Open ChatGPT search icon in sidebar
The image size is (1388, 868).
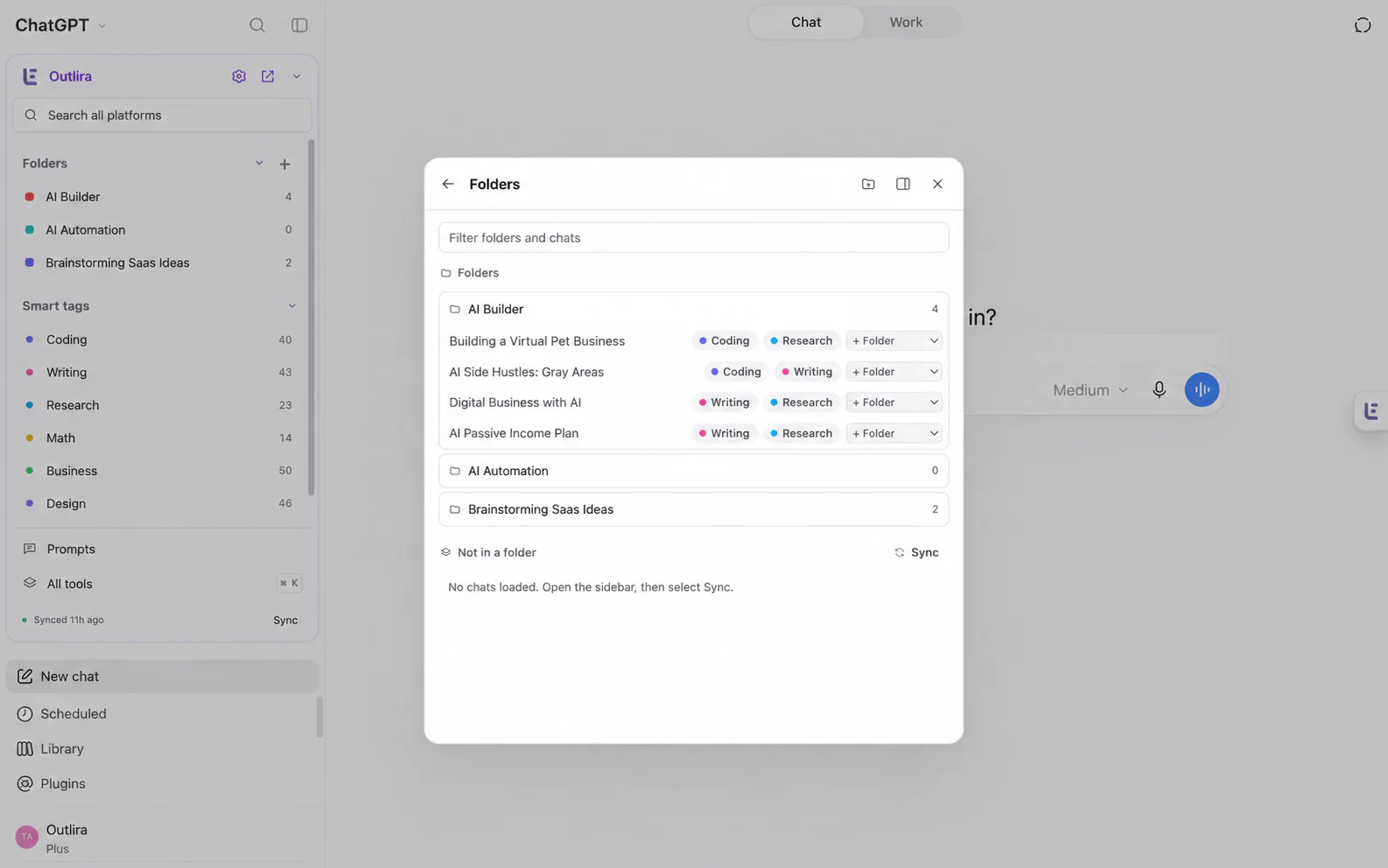tap(256, 25)
